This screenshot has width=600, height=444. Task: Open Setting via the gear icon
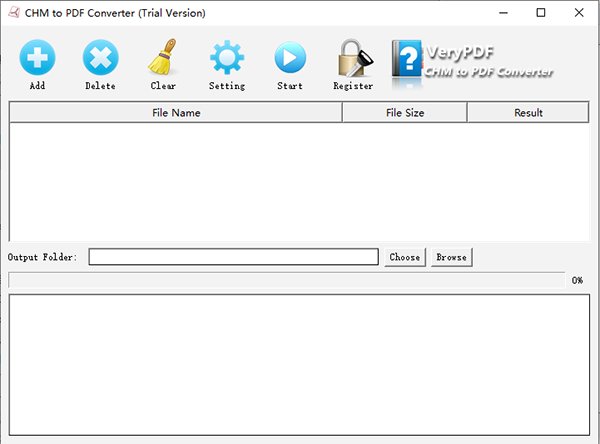226,58
